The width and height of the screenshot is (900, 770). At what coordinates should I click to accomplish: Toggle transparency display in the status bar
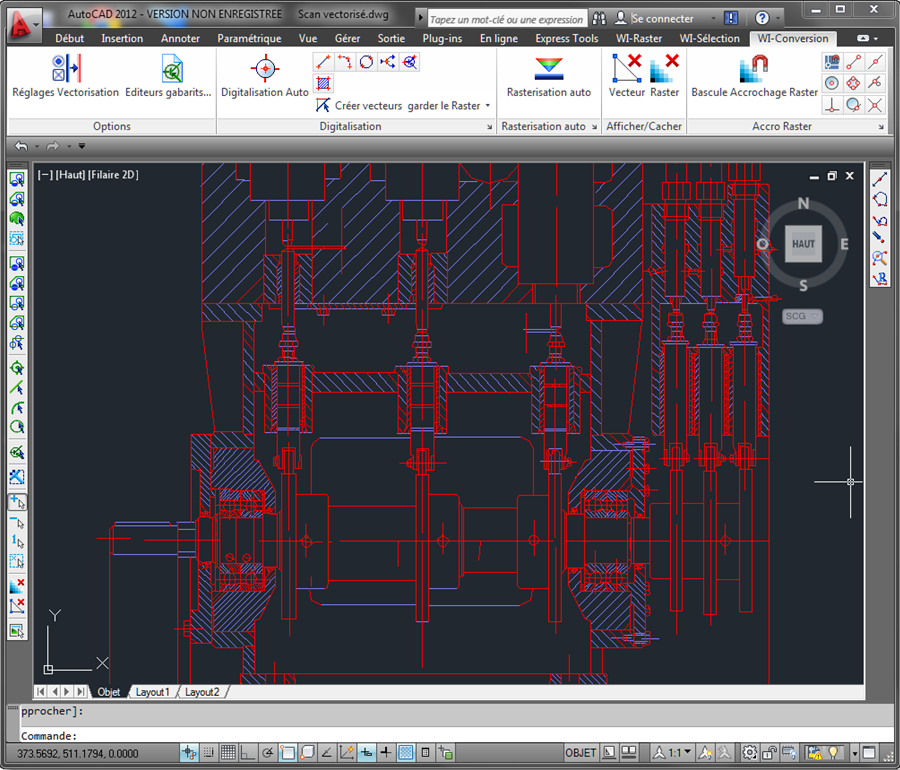coord(406,752)
